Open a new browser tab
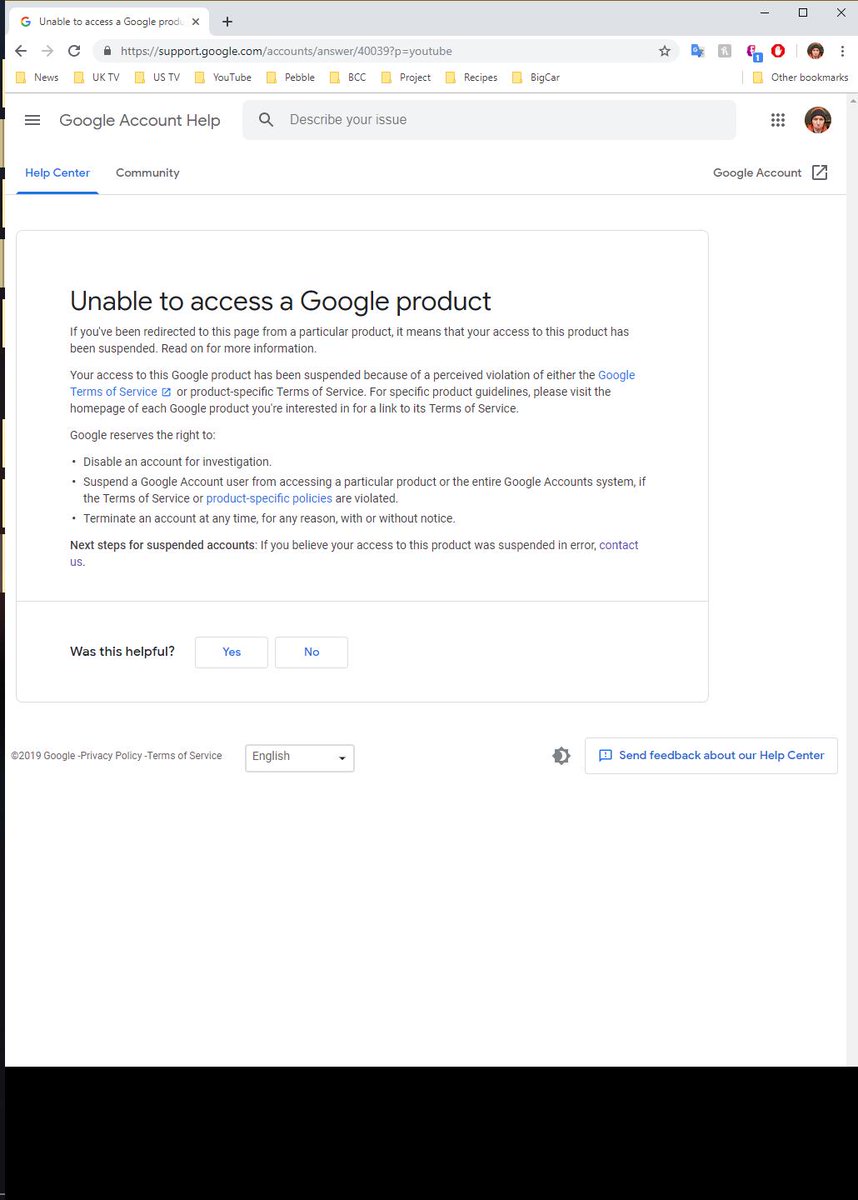 pos(227,21)
